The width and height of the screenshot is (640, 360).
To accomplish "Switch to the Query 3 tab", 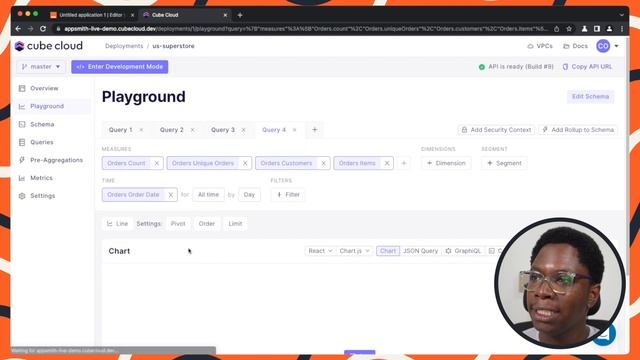I will tap(222, 130).
